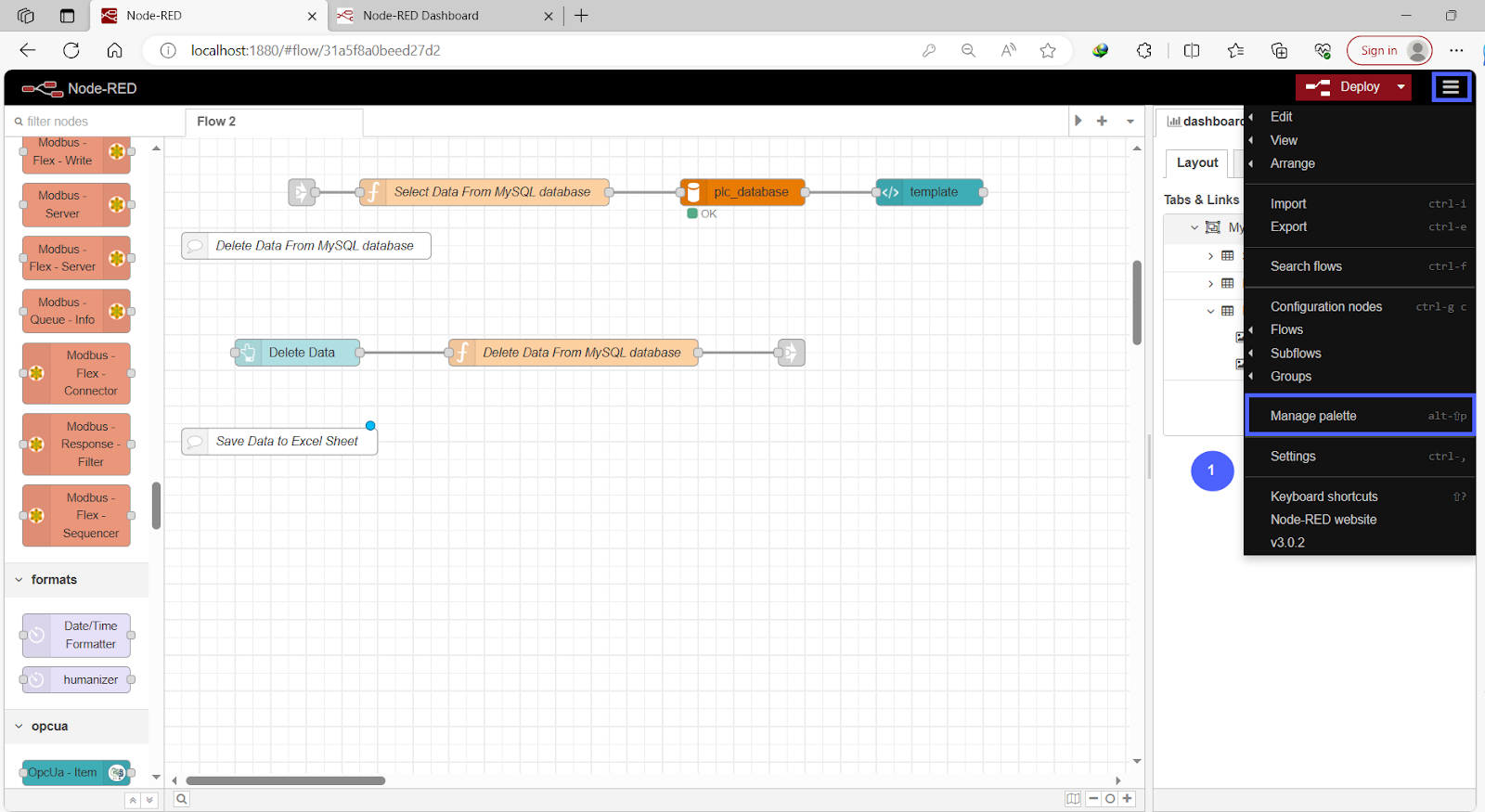Image resolution: width=1485 pixels, height=812 pixels.
Task: Select the Flow 2 workspace tab
Action: [x=274, y=122]
